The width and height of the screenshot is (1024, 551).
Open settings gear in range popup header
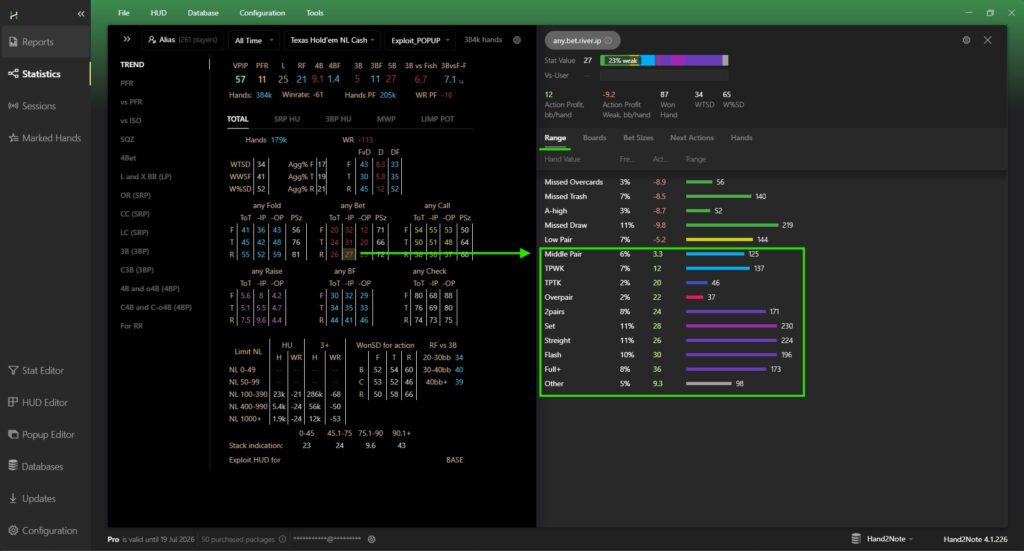pos(966,40)
